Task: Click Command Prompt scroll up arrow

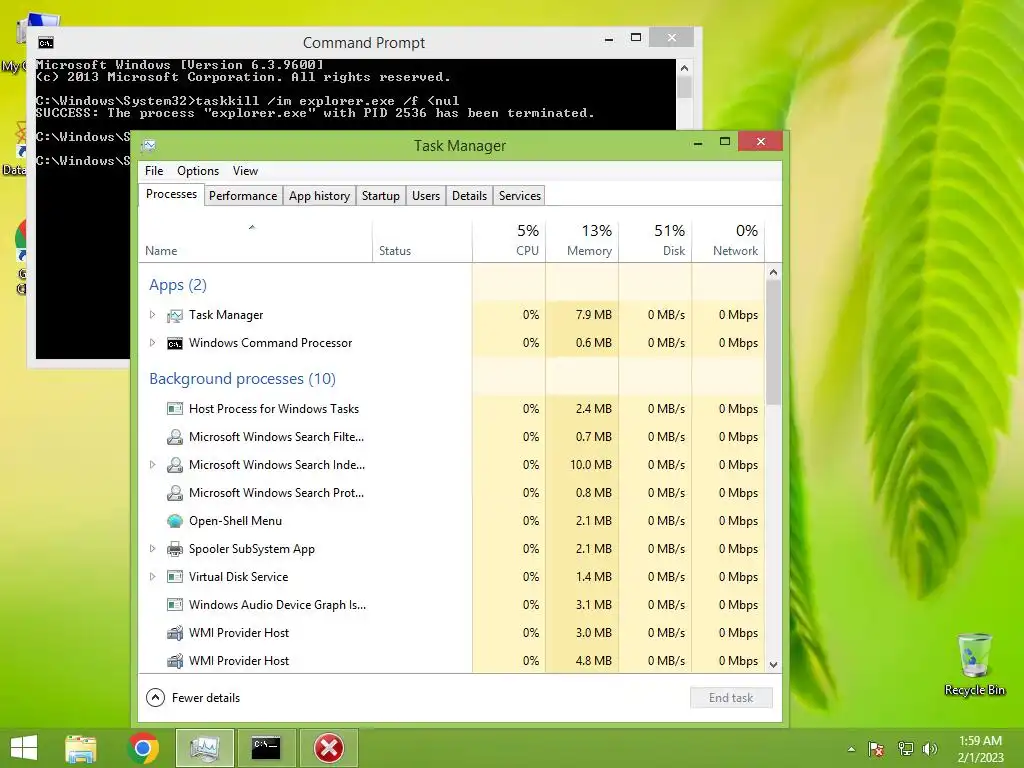Action: pos(684,68)
